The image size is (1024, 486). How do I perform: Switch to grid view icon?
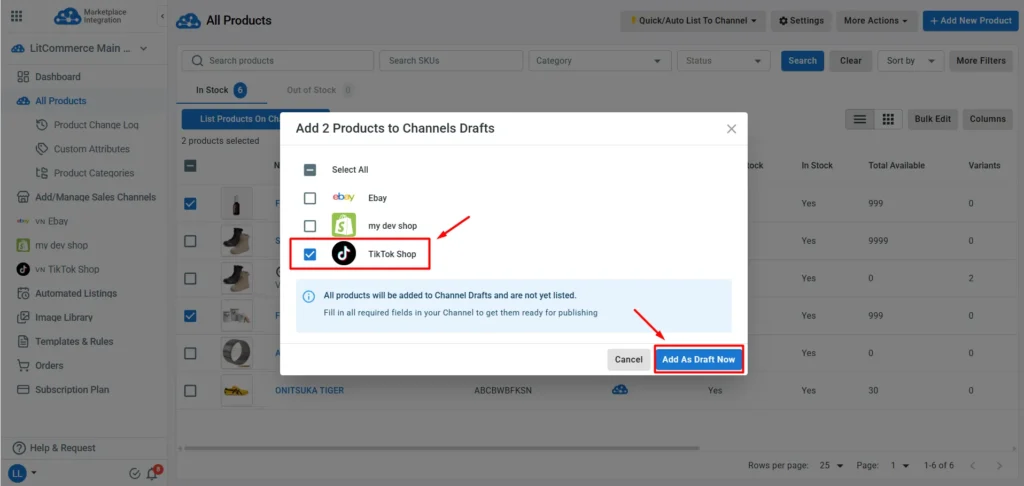pos(888,120)
